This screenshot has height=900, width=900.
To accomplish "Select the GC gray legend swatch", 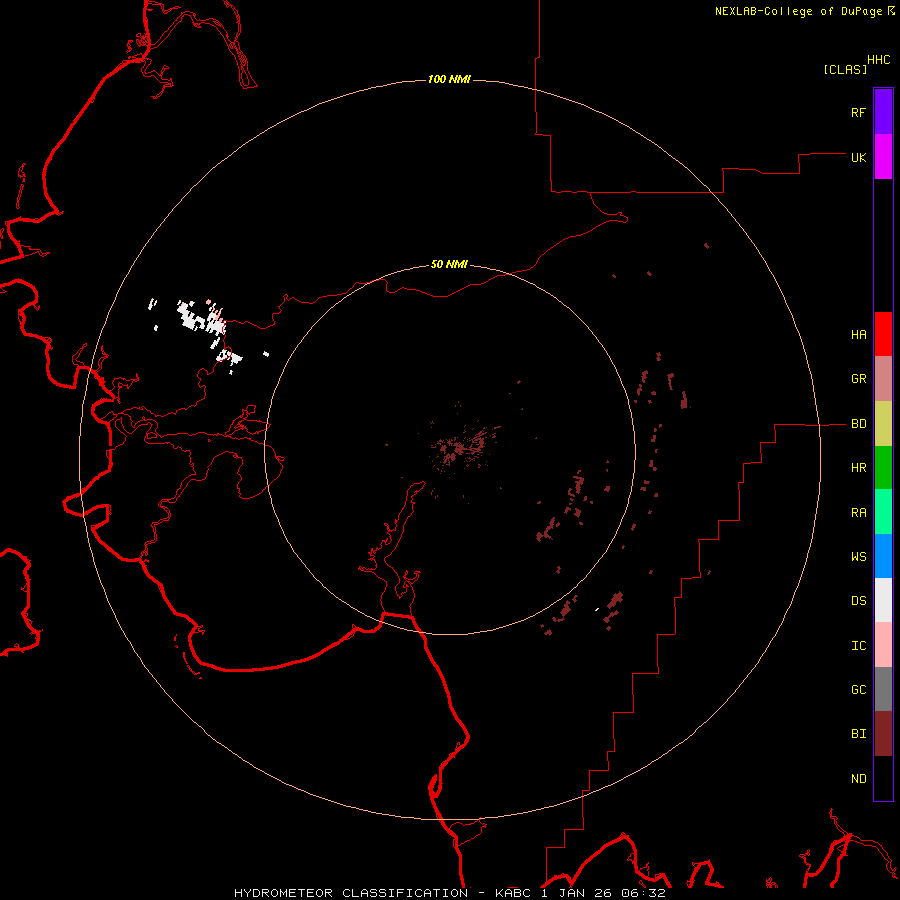I will coord(883,689).
